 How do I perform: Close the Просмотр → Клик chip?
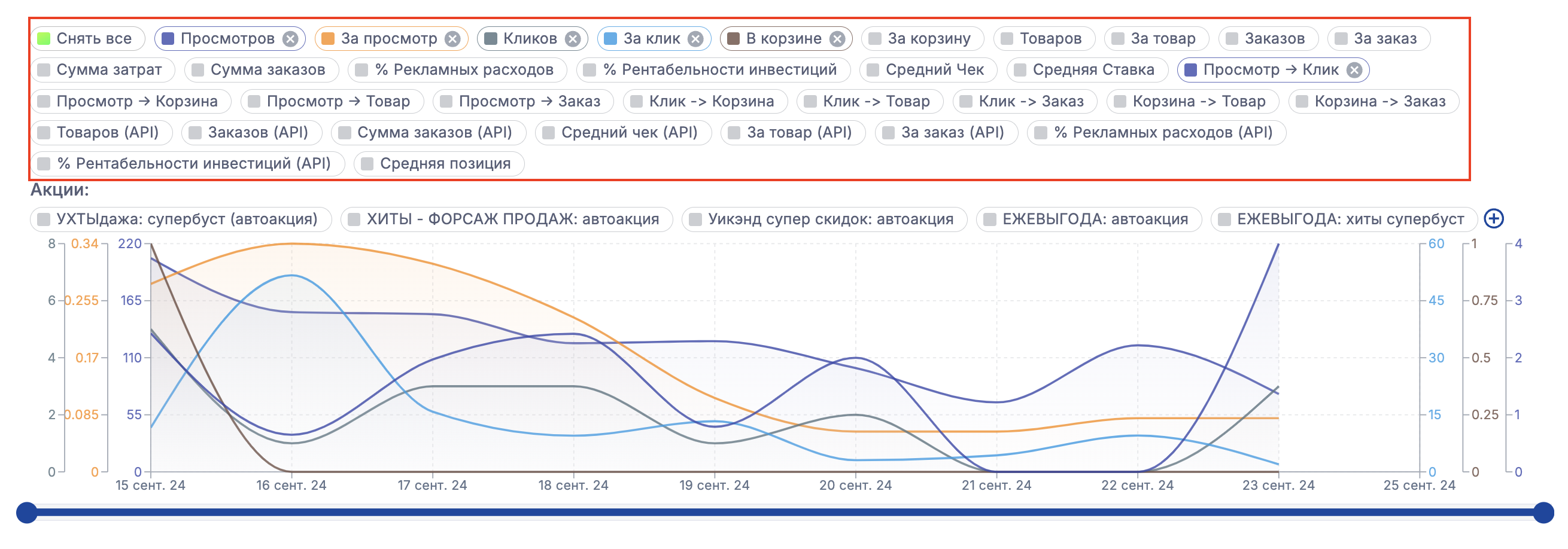click(1354, 70)
